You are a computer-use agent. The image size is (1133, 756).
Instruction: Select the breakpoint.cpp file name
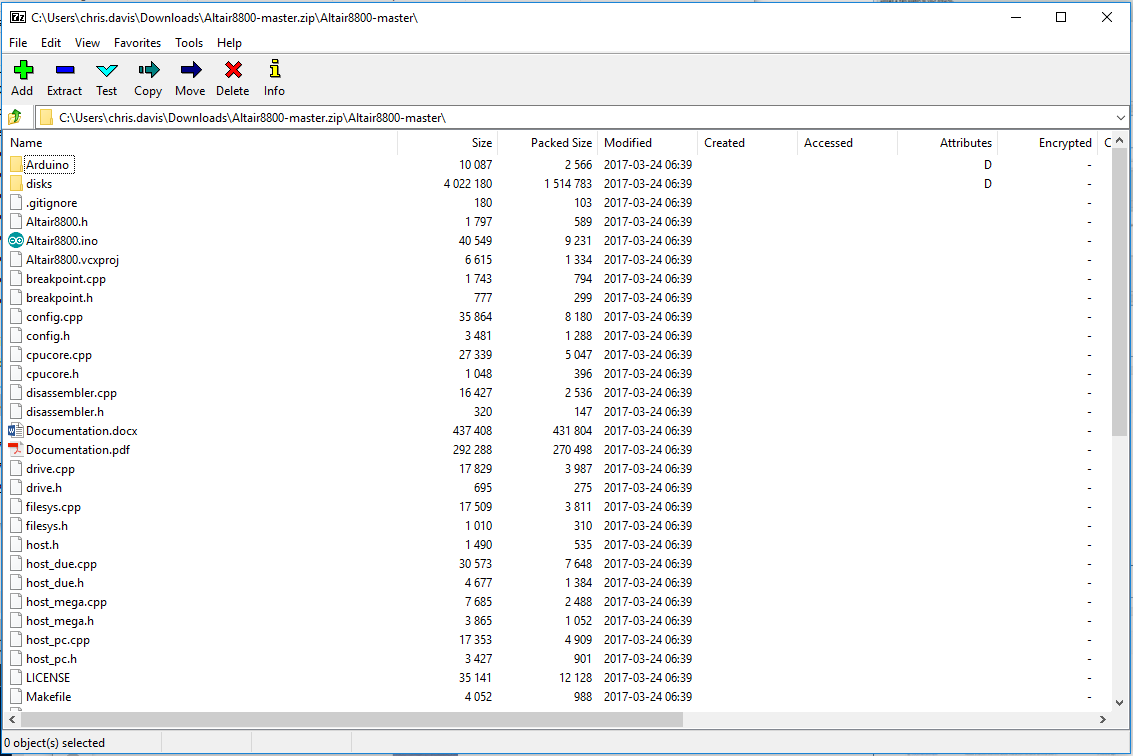pyautogui.click(x=66, y=279)
